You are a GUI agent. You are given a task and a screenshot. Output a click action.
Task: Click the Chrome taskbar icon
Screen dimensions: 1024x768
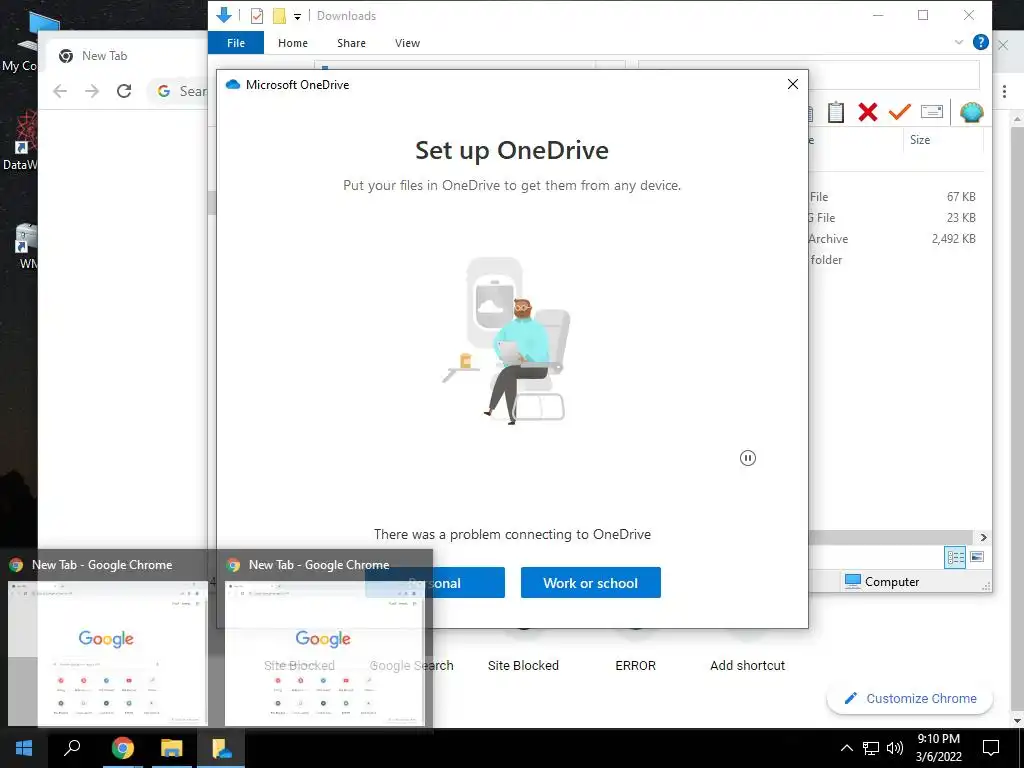pos(122,748)
